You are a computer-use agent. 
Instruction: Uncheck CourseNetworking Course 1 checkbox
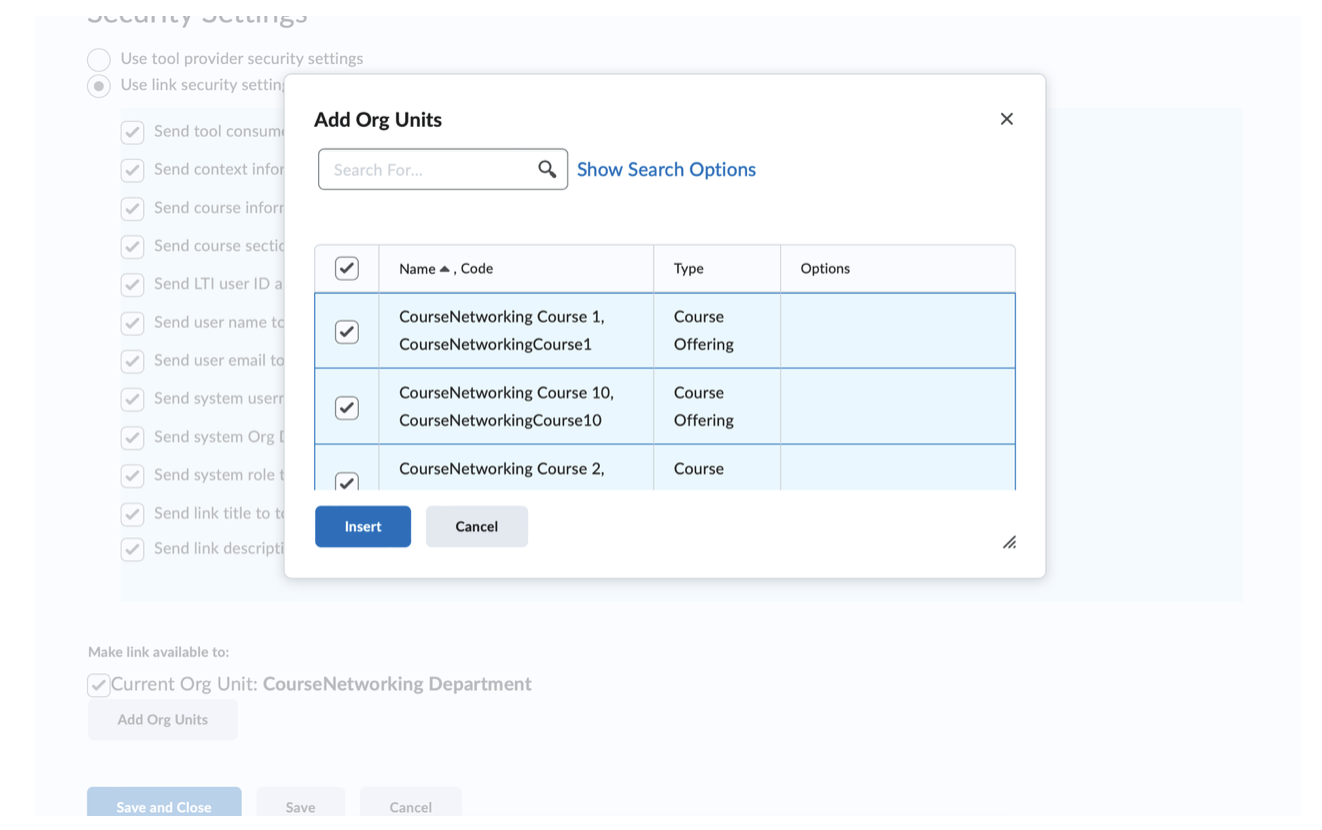click(346, 331)
